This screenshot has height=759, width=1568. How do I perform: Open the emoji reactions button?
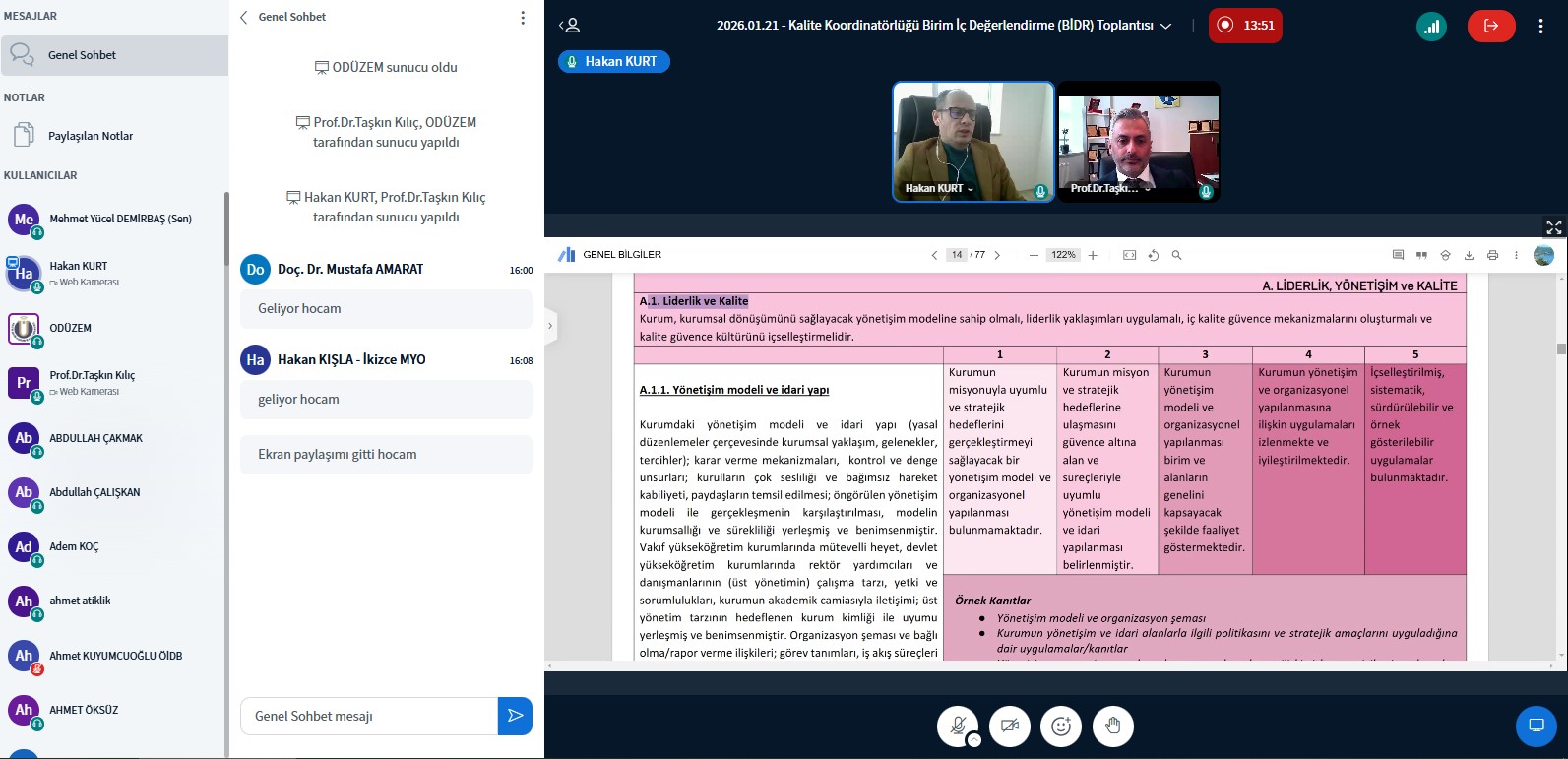1061,726
